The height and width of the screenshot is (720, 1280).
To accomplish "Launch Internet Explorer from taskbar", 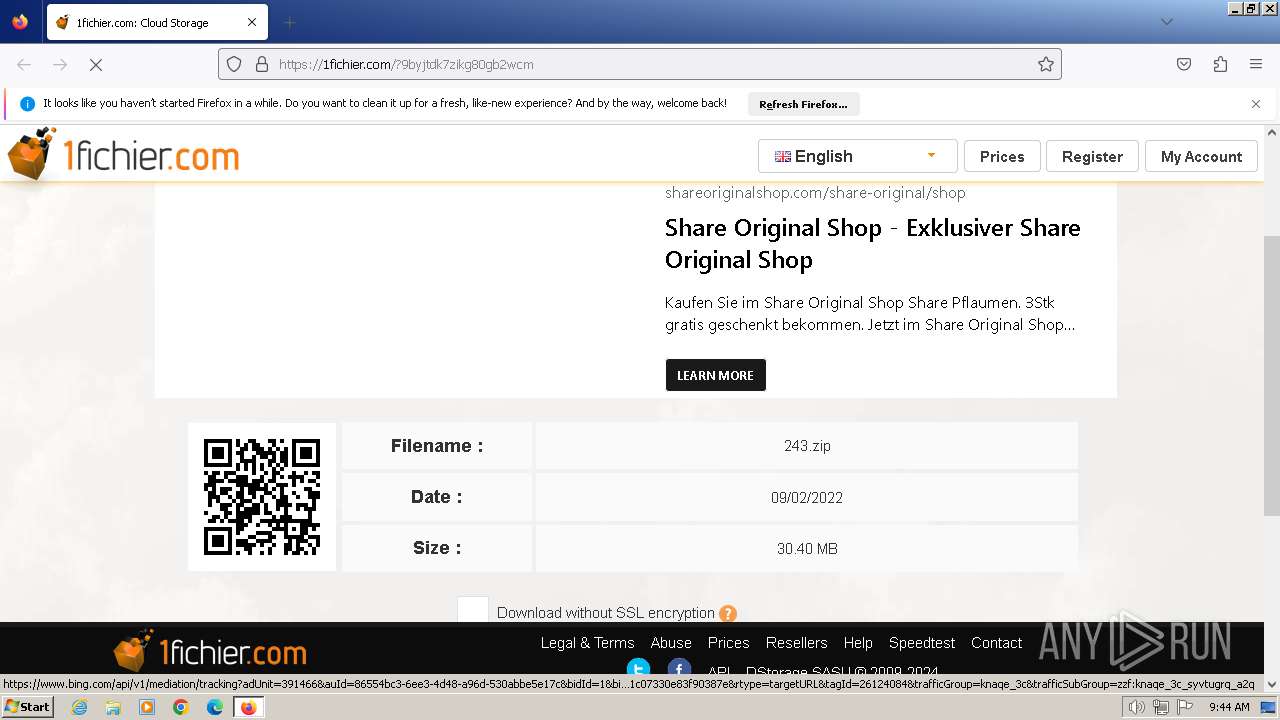I will 79,707.
